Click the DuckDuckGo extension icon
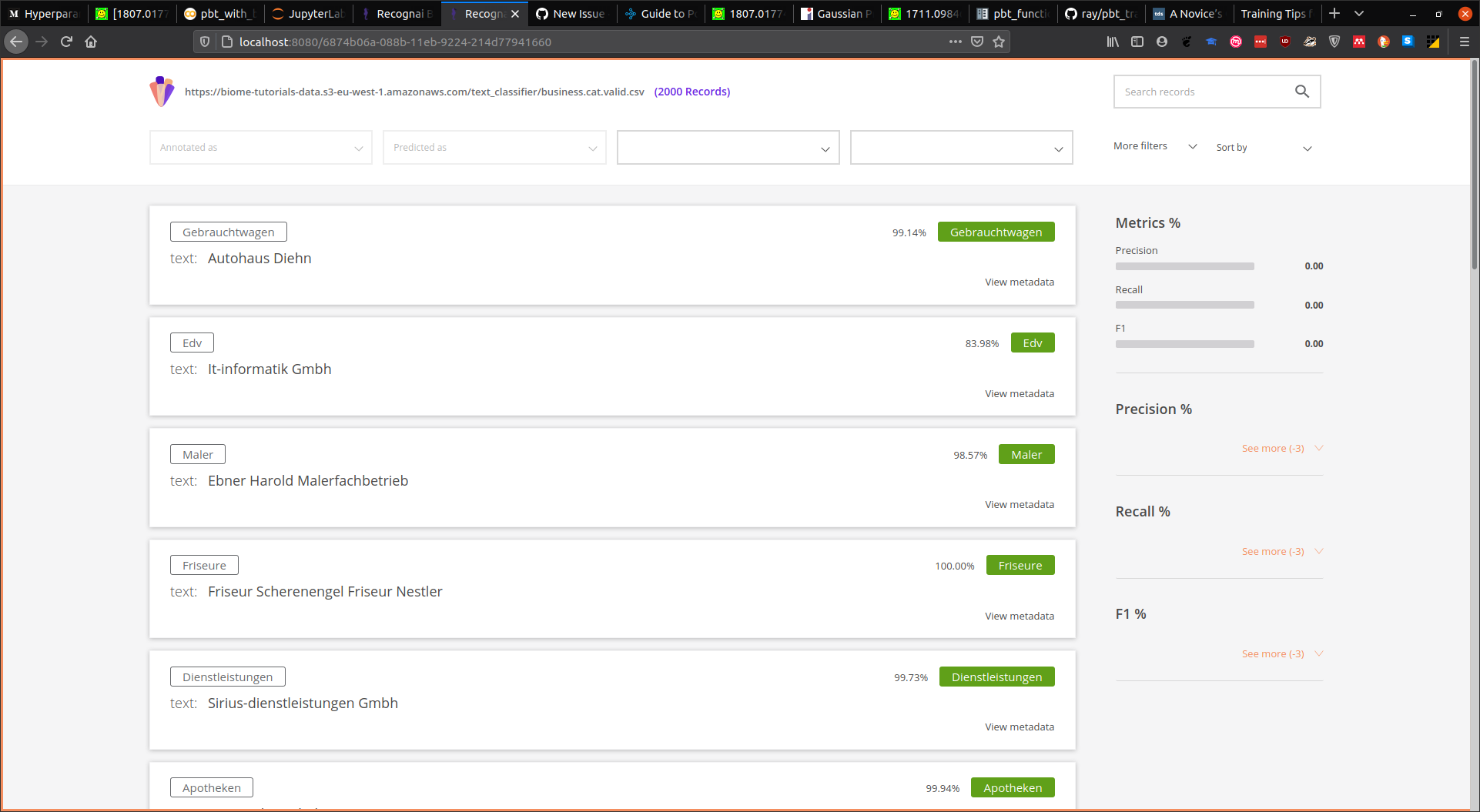This screenshot has width=1480, height=812. point(1384,42)
